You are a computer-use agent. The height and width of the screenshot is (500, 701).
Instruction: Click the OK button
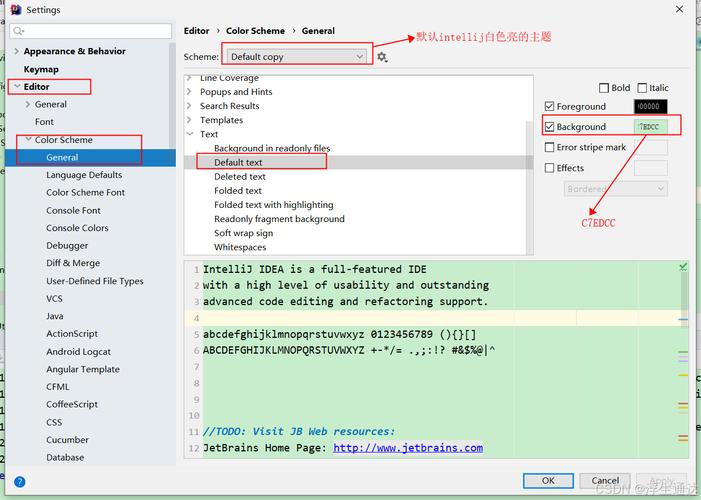tap(548, 481)
